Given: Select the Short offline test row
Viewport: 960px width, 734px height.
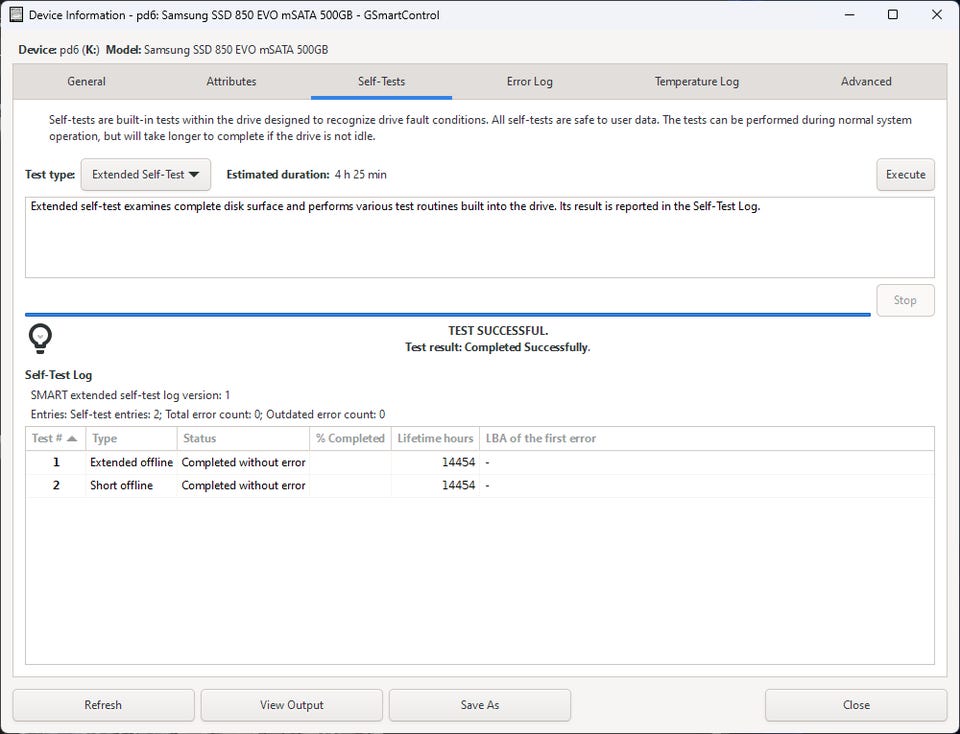Looking at the screenshot, I should click(x=480, y=485).
